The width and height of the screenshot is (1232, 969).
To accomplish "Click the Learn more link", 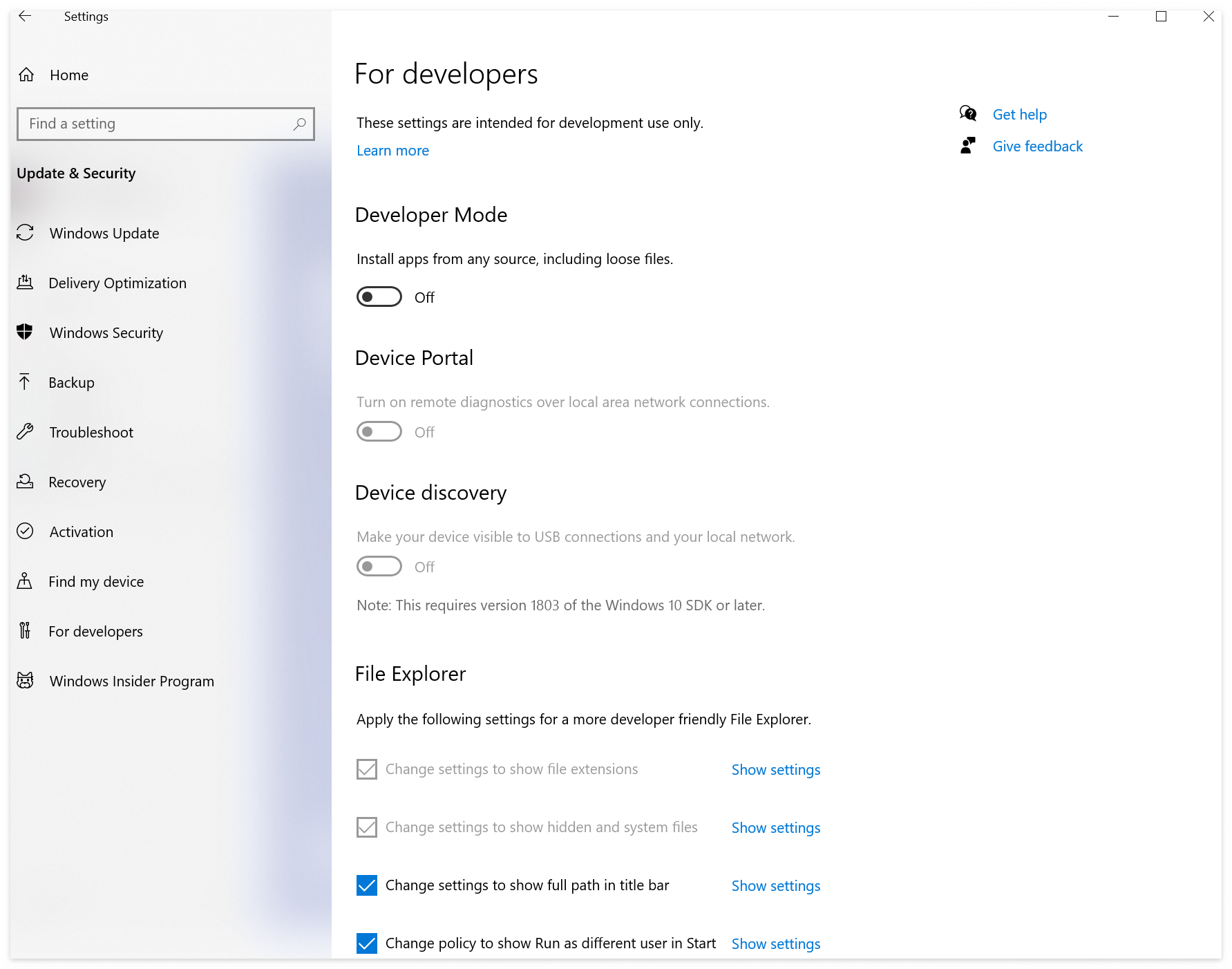I will pos(392,151).
